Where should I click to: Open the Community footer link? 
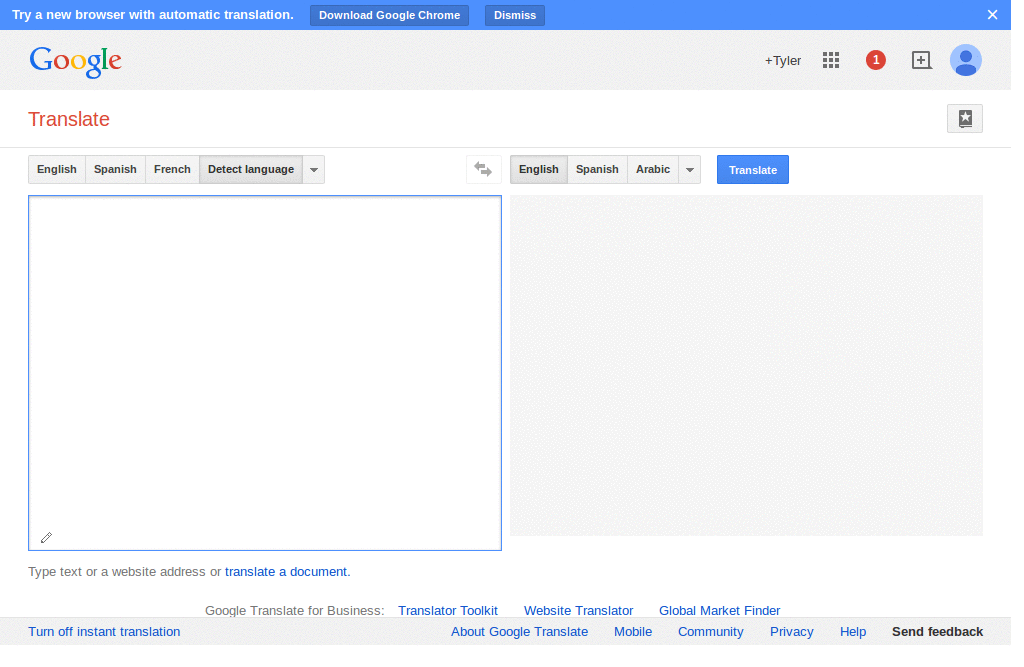(711, 632)
